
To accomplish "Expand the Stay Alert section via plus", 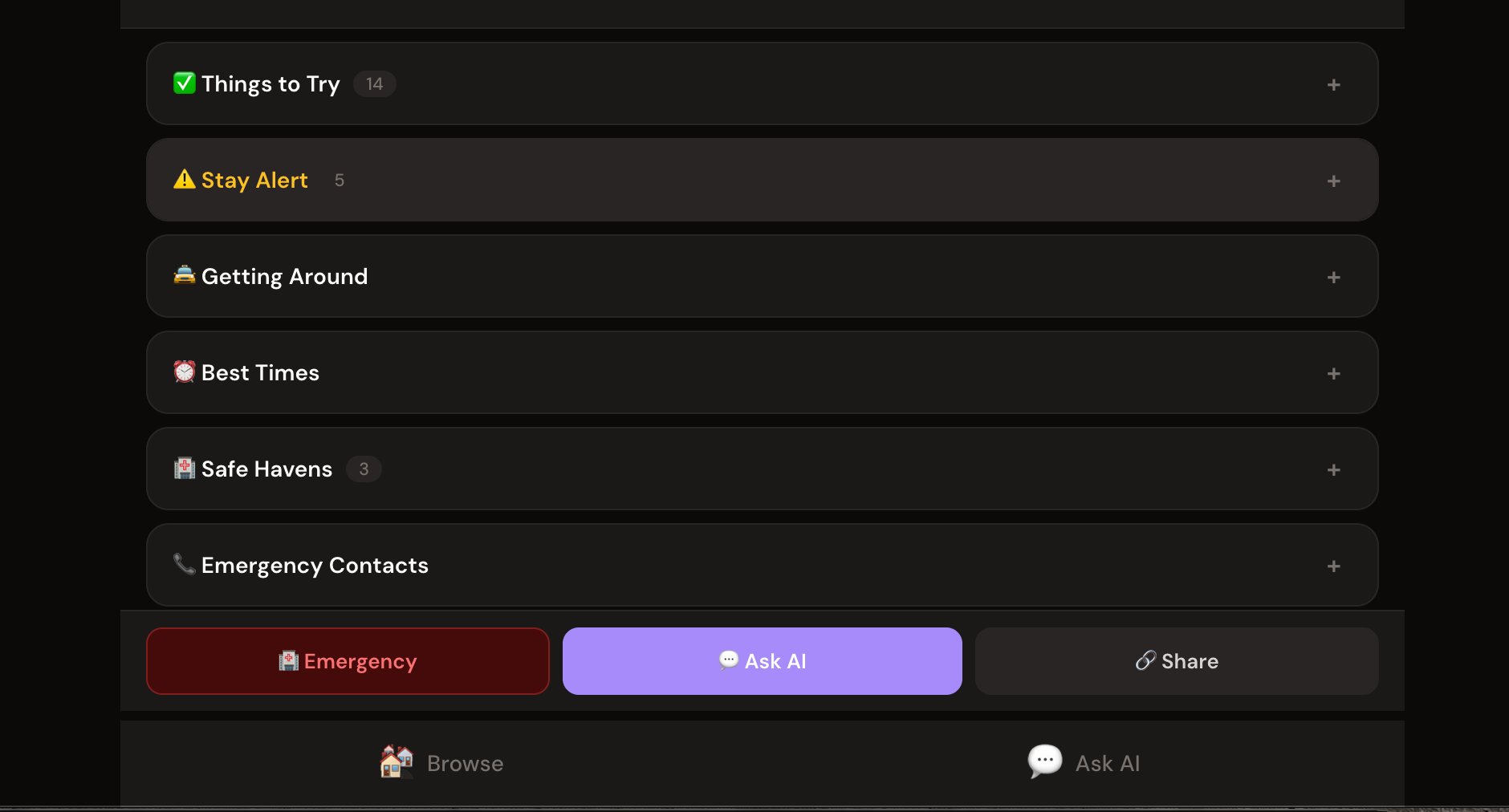I will [1333, 181].
